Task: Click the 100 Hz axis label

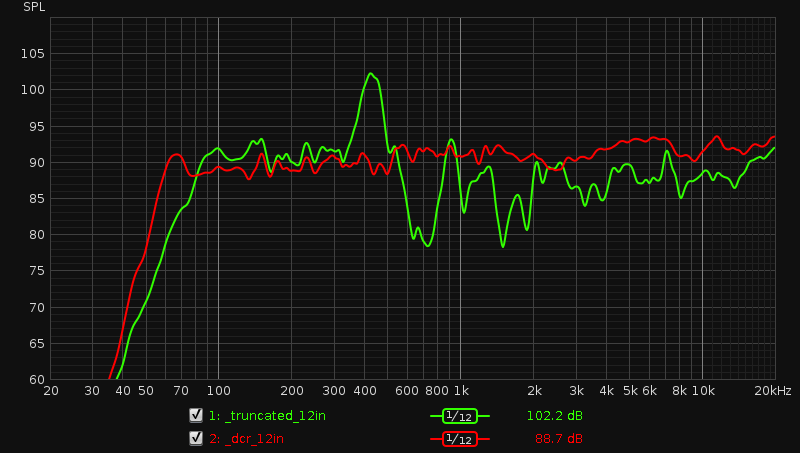Action: click(218, 391)
